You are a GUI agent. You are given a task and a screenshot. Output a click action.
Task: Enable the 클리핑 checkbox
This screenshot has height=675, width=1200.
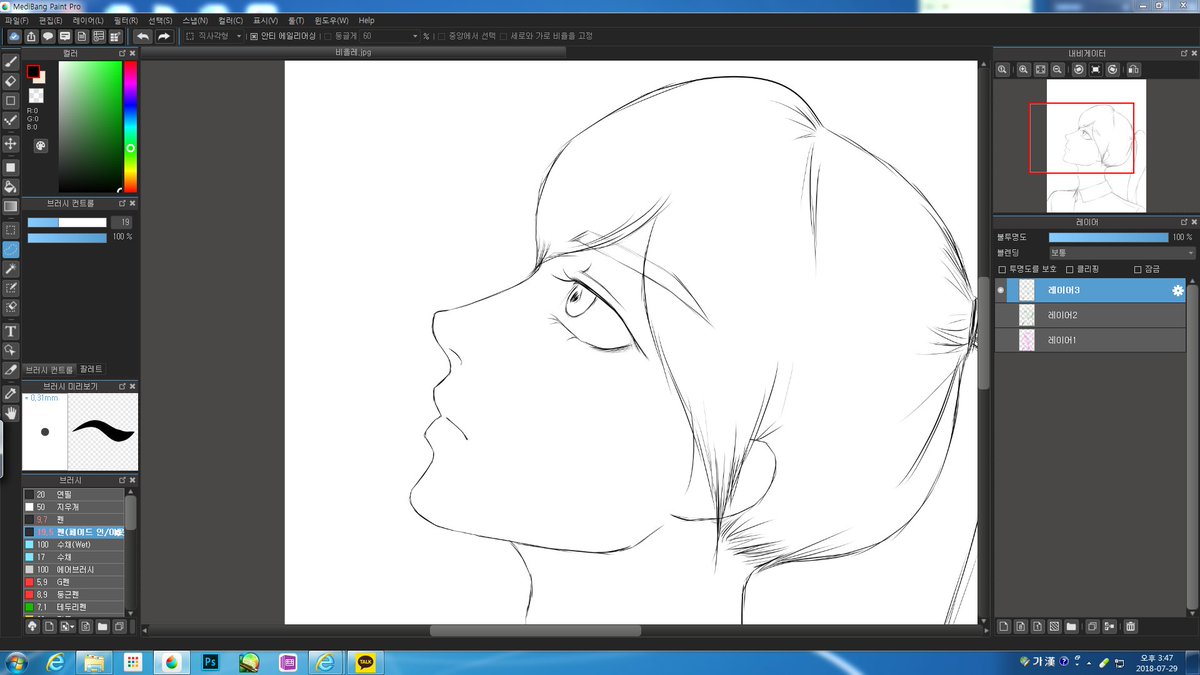(1069, 269)
